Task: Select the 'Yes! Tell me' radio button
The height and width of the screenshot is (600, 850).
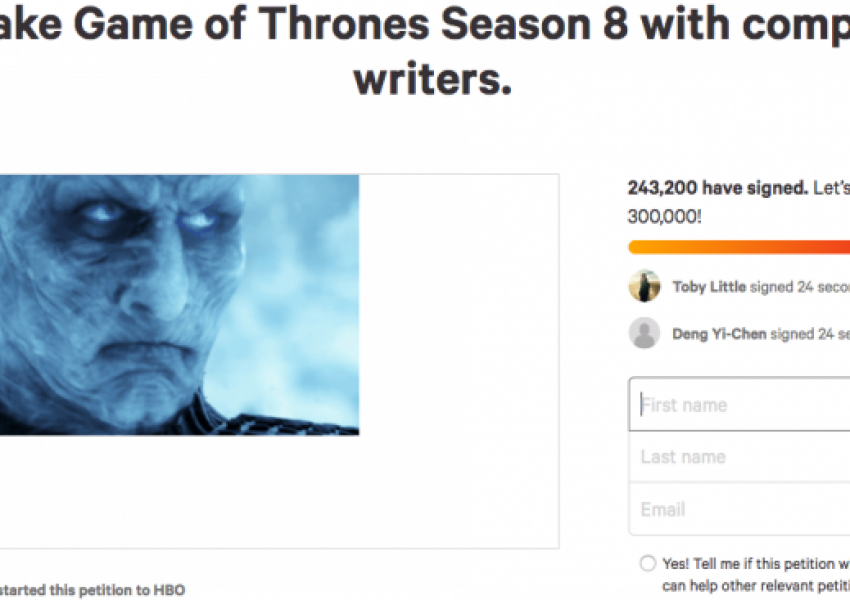Action: [647, 564]
